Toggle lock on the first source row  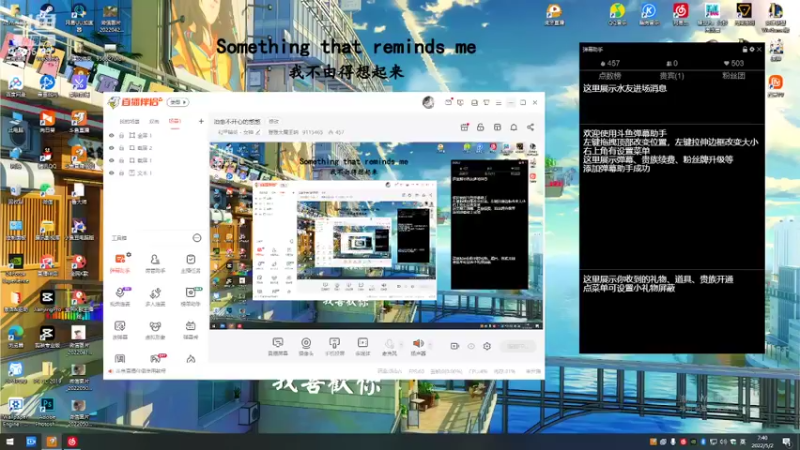[x=121, y=136]
